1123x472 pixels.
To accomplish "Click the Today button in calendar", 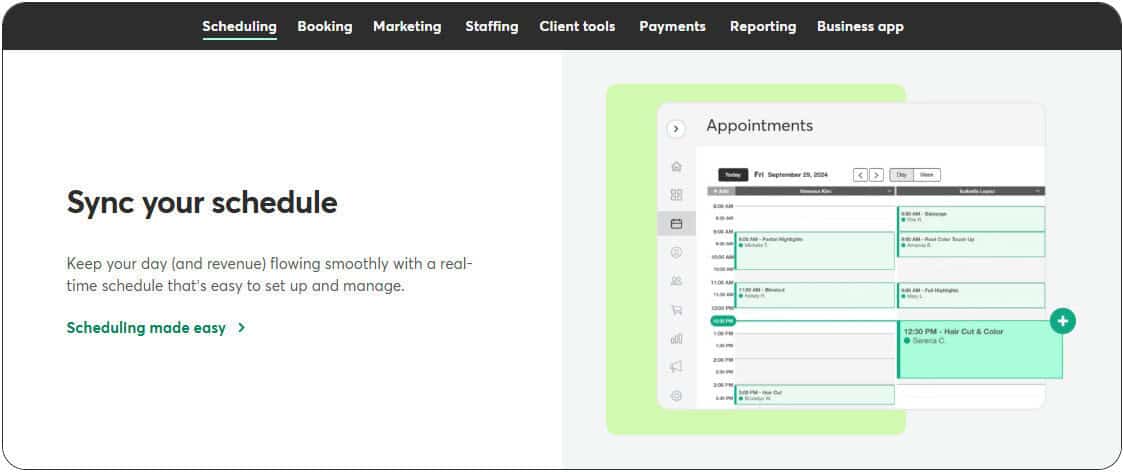I will 733,175.
